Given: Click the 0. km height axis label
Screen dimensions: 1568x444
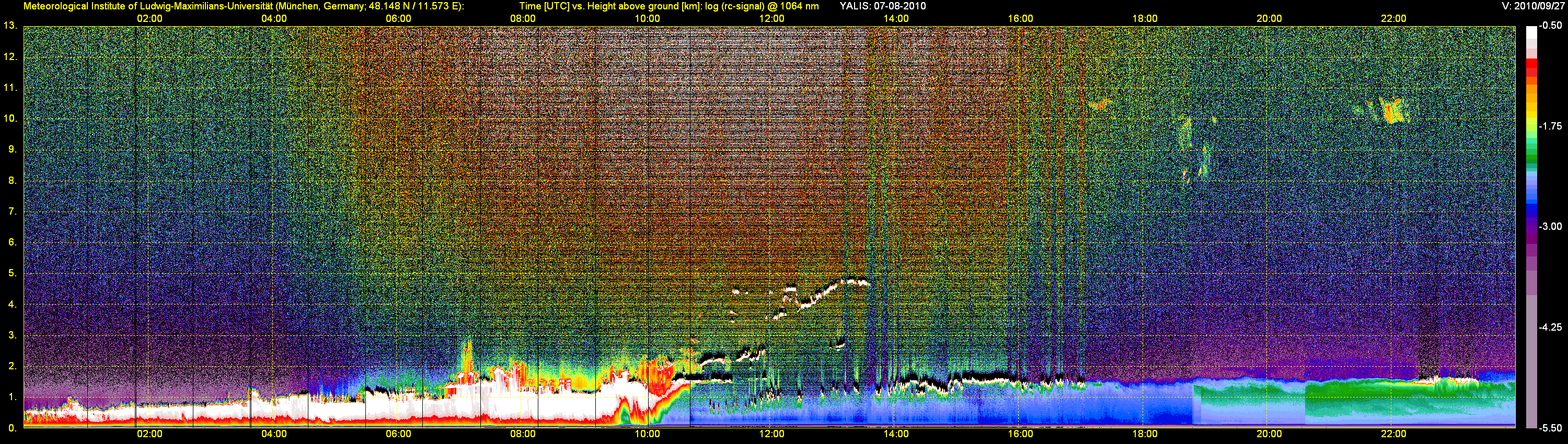Looking at the screenshot, I should click(12, 428).
